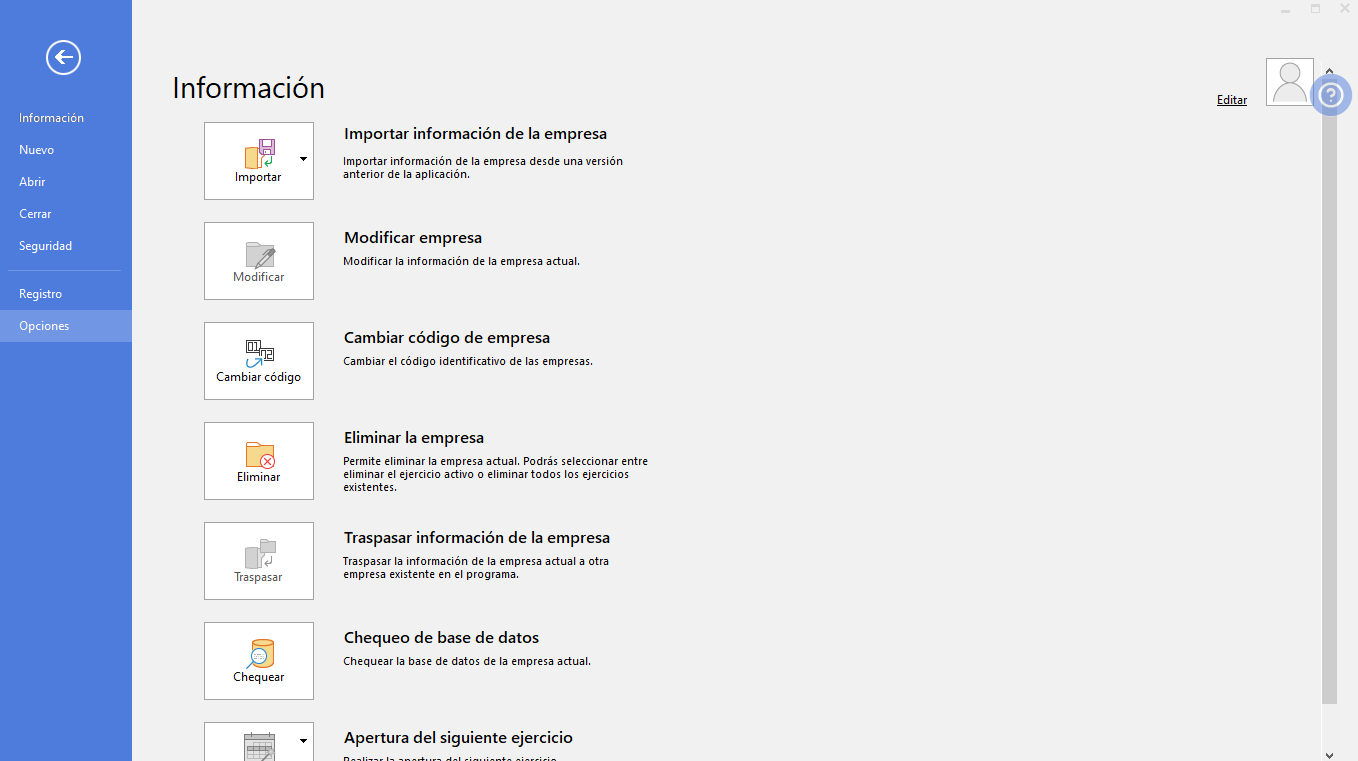Click text 'Cambiar el código identificativo de las empresas.'

click(x=468, y=361)
